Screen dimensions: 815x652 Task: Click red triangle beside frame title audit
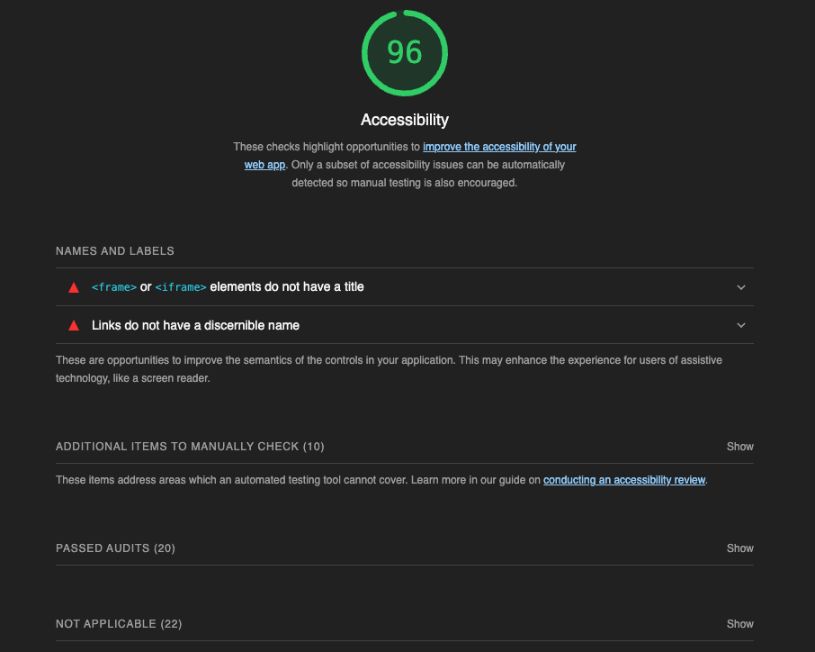coord(73,288)
